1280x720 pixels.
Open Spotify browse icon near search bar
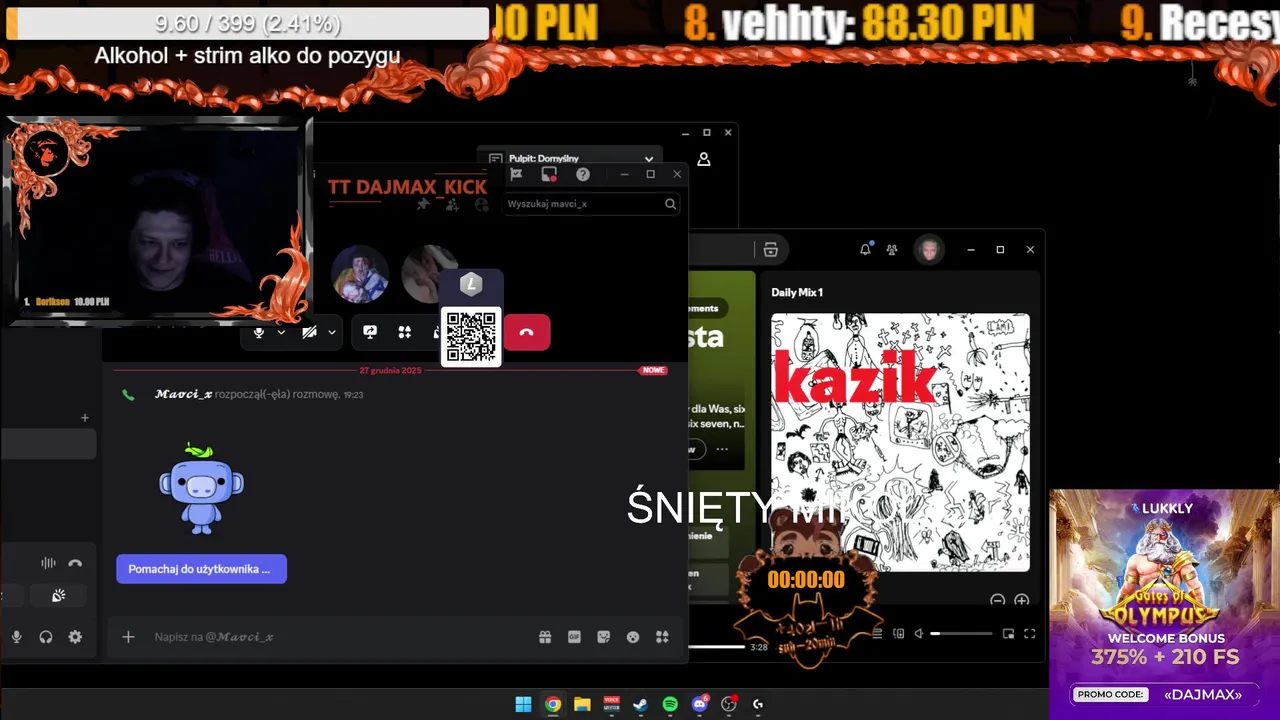770,250
